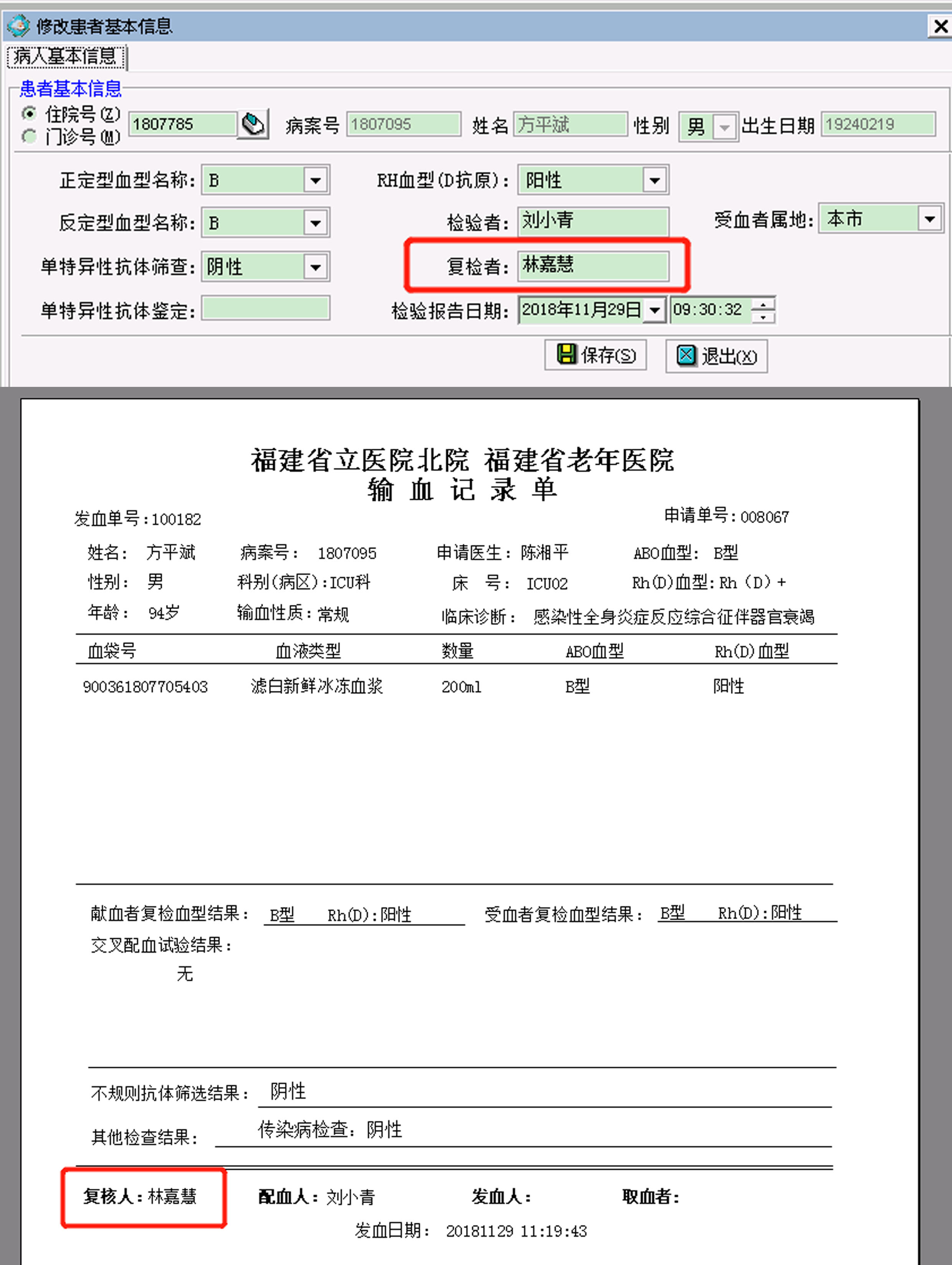Click the app icon in title bar

pos(18,26)
